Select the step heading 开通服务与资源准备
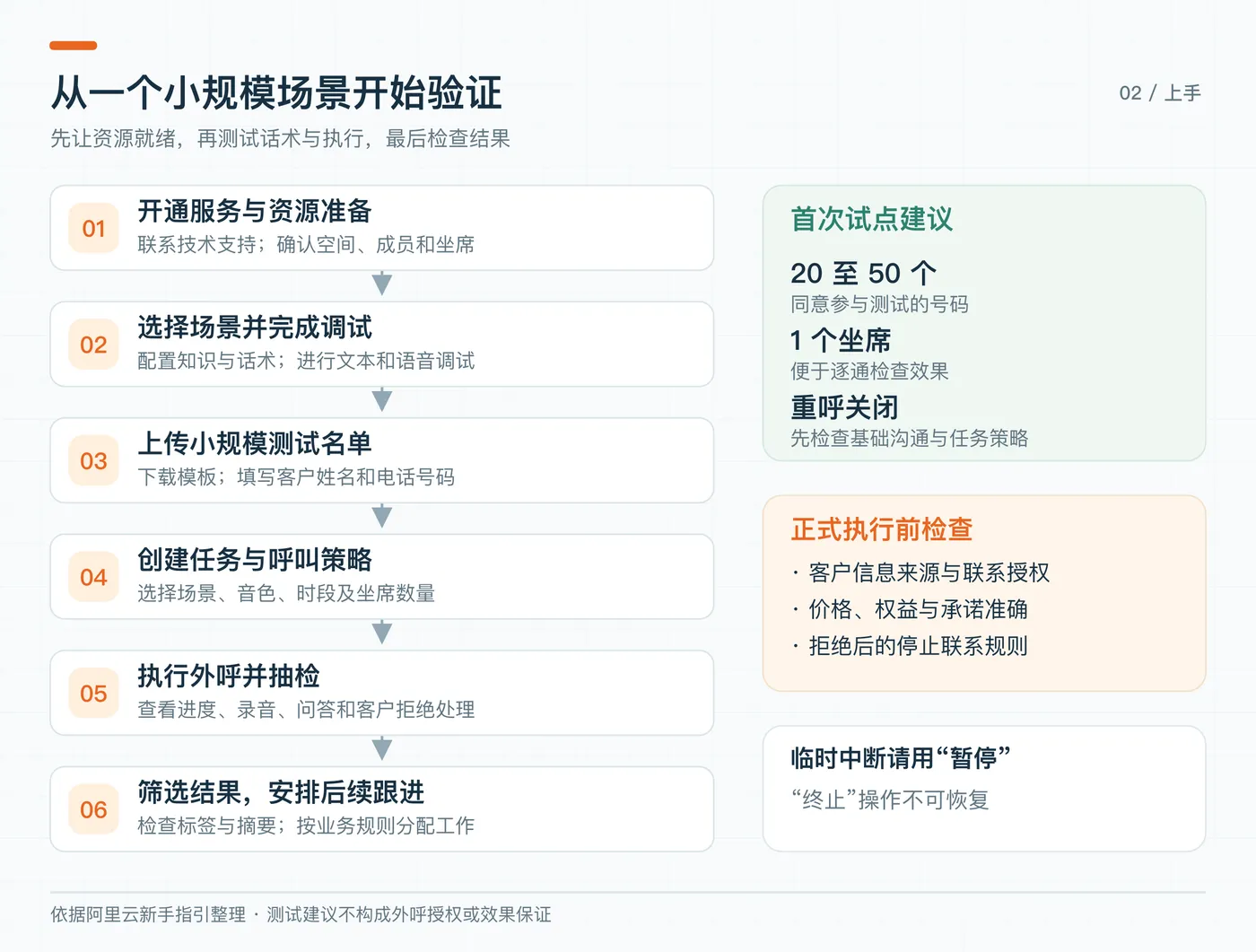1256x952 pixels. click(x=255, y=211)
